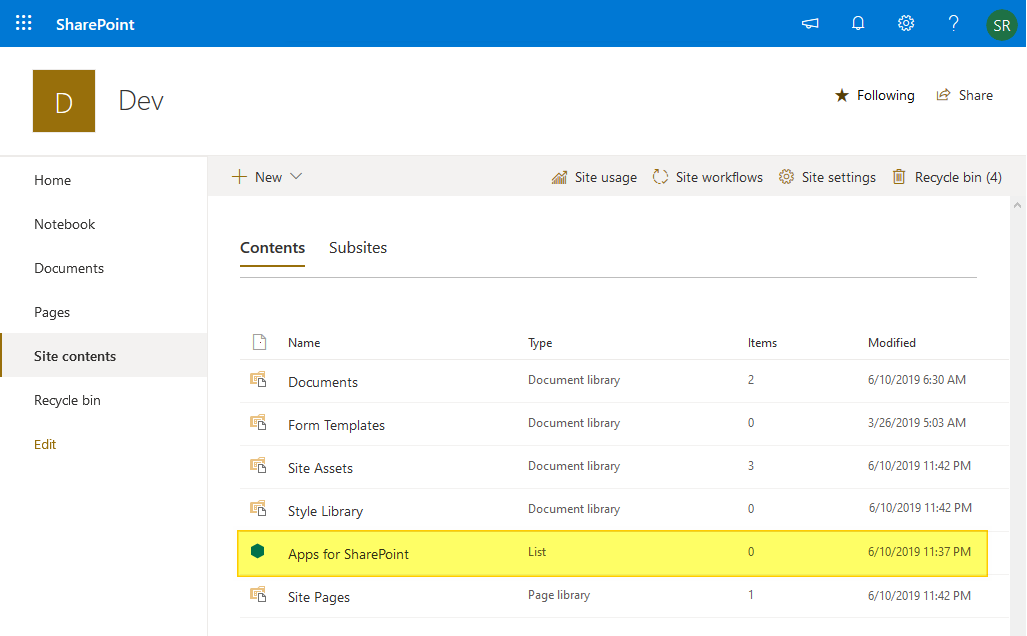Click the Yammer megaphone icon in the header
This screenshot has width=1027, height=636.
pyautogui.click(x=810, y=23)
